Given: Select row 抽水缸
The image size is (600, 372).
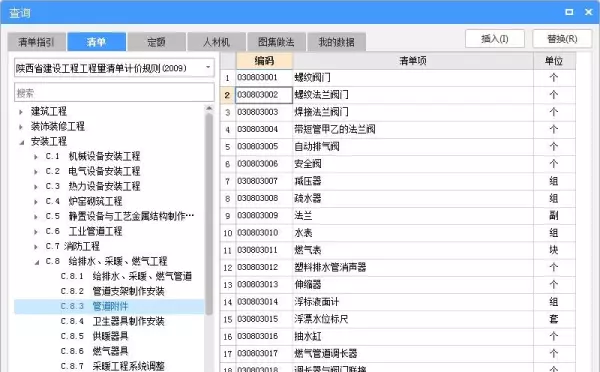Looking at the screenshot, I should [x=398, y=336].
